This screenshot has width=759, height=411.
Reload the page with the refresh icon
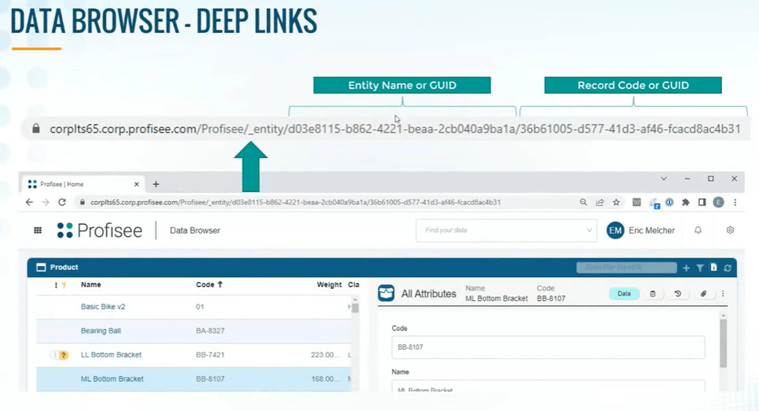click(x=62, y=202)
